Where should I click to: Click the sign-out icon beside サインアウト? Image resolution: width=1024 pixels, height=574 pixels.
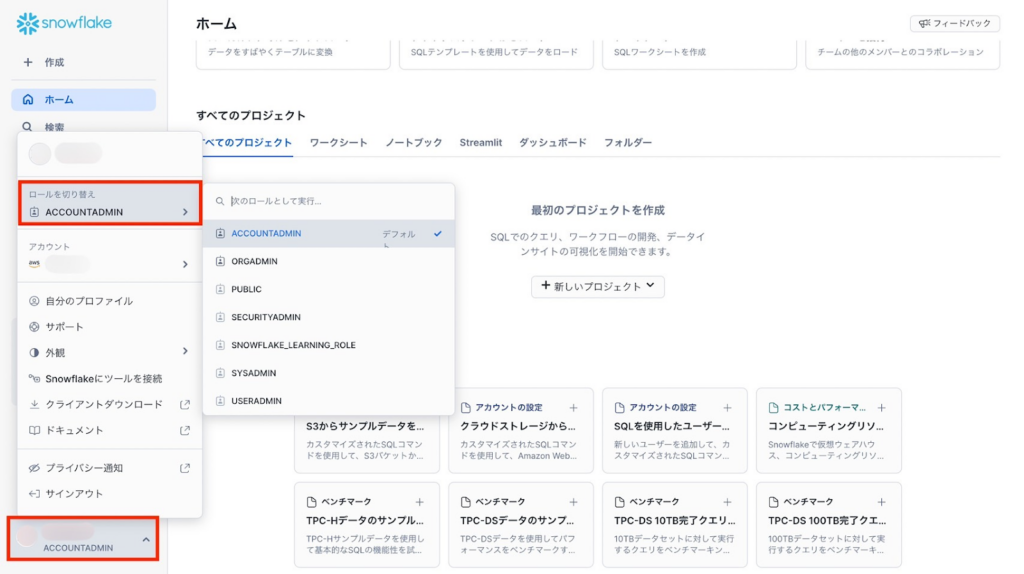(34, 494)
